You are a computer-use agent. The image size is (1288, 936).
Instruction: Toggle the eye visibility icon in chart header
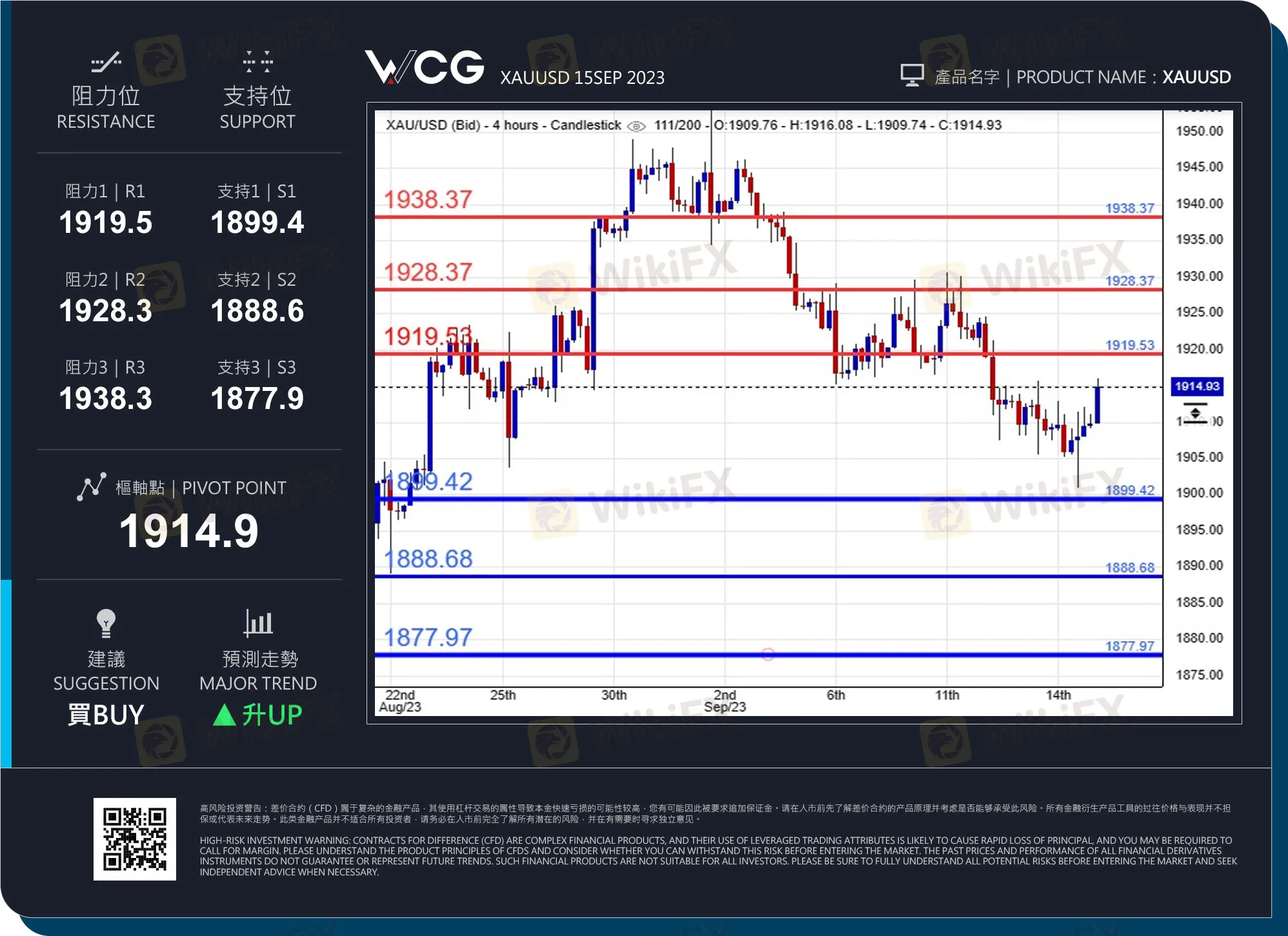click(636, 125)
